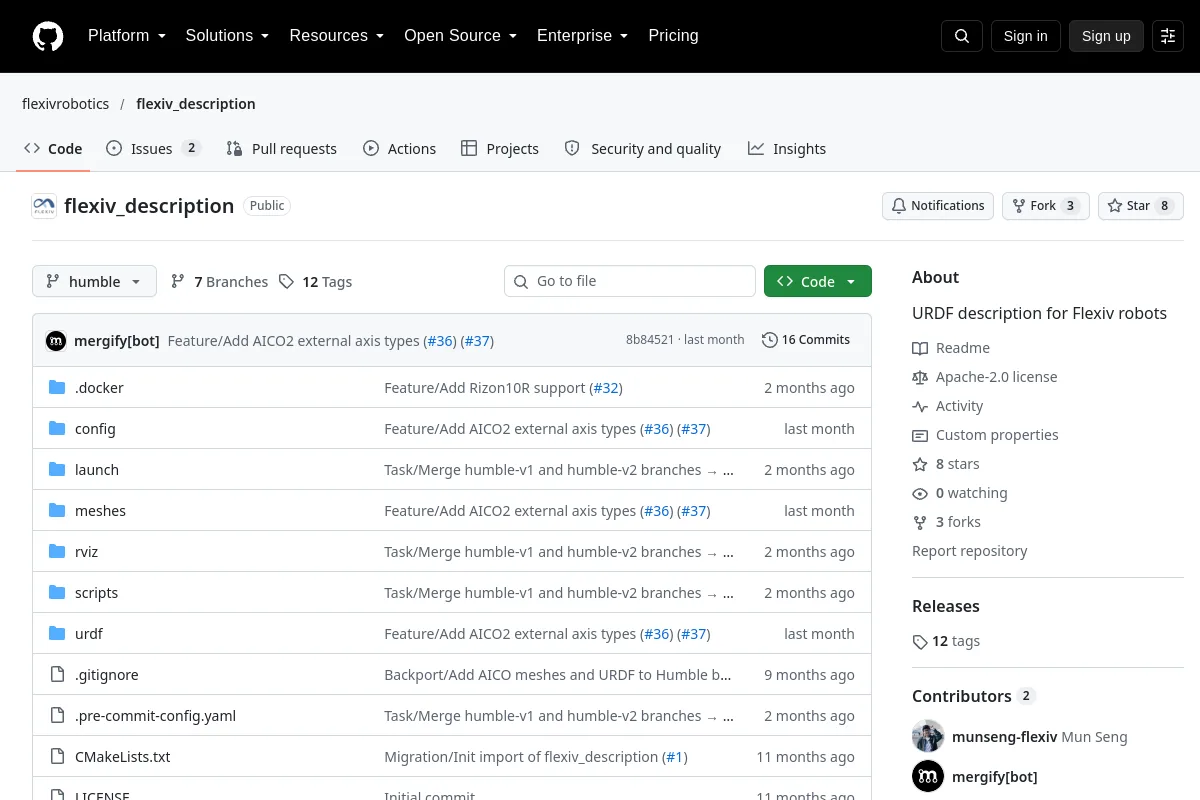Viewport: 1200px width, 800px height.
Task: Expand the Enterprise menu
Action: tap(582, 36)
